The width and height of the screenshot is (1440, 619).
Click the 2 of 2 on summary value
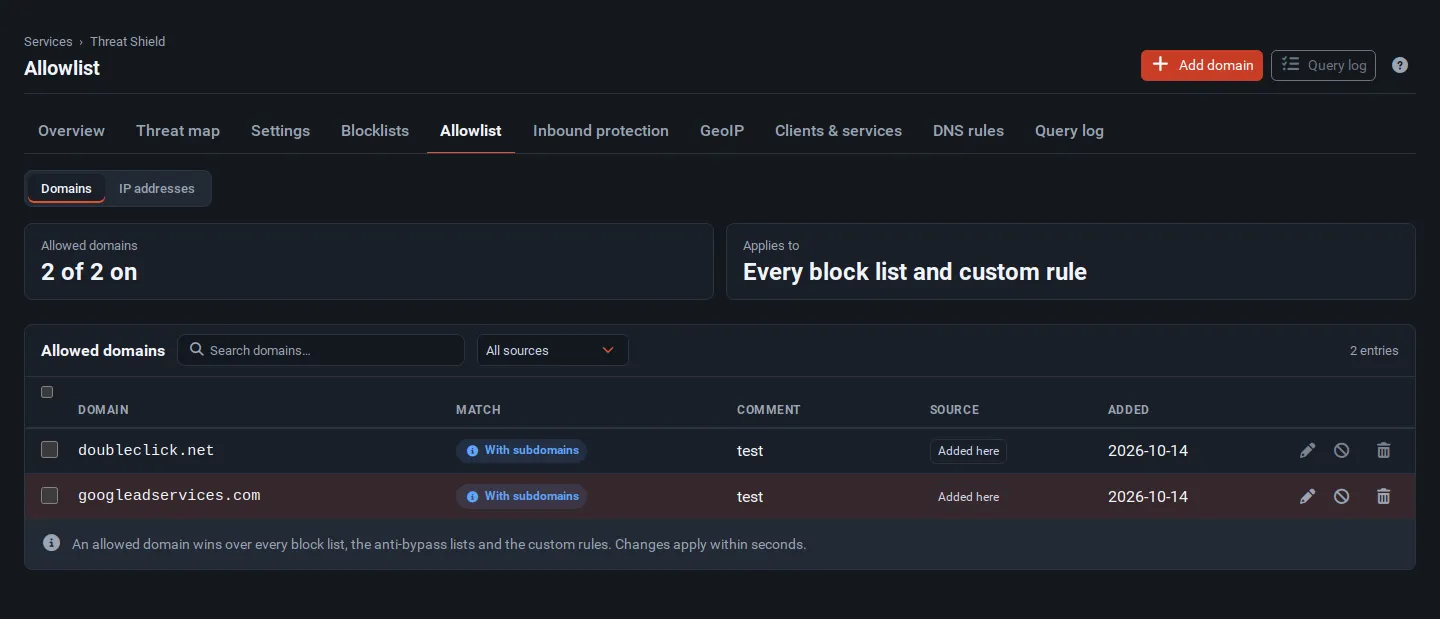[x=89, y=272]
